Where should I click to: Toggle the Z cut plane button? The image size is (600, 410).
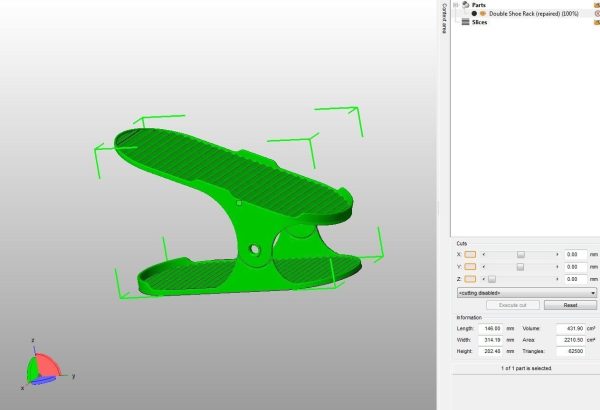470,279
